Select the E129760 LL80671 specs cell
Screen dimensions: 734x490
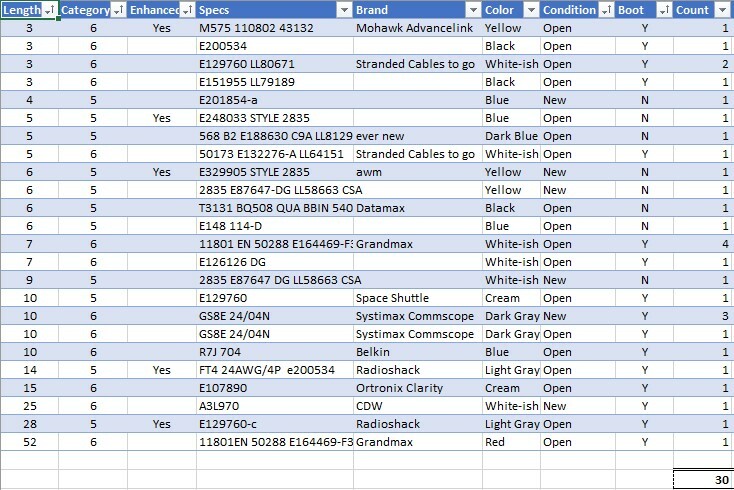tap(275, 64)
